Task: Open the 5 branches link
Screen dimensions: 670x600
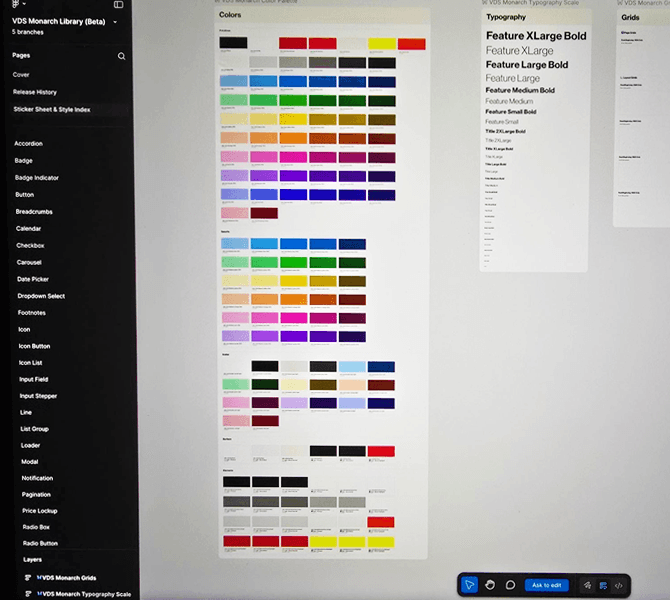Action: [x=28, y=32]
